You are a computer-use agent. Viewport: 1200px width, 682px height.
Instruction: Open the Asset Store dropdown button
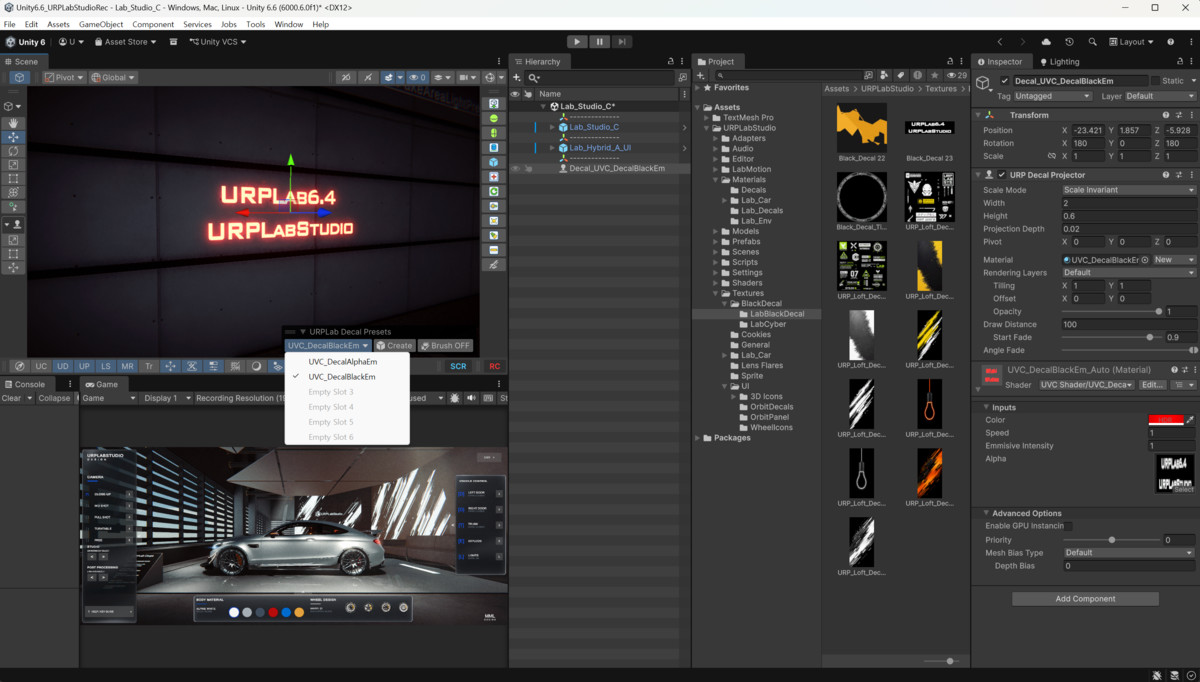click(127, 42)
